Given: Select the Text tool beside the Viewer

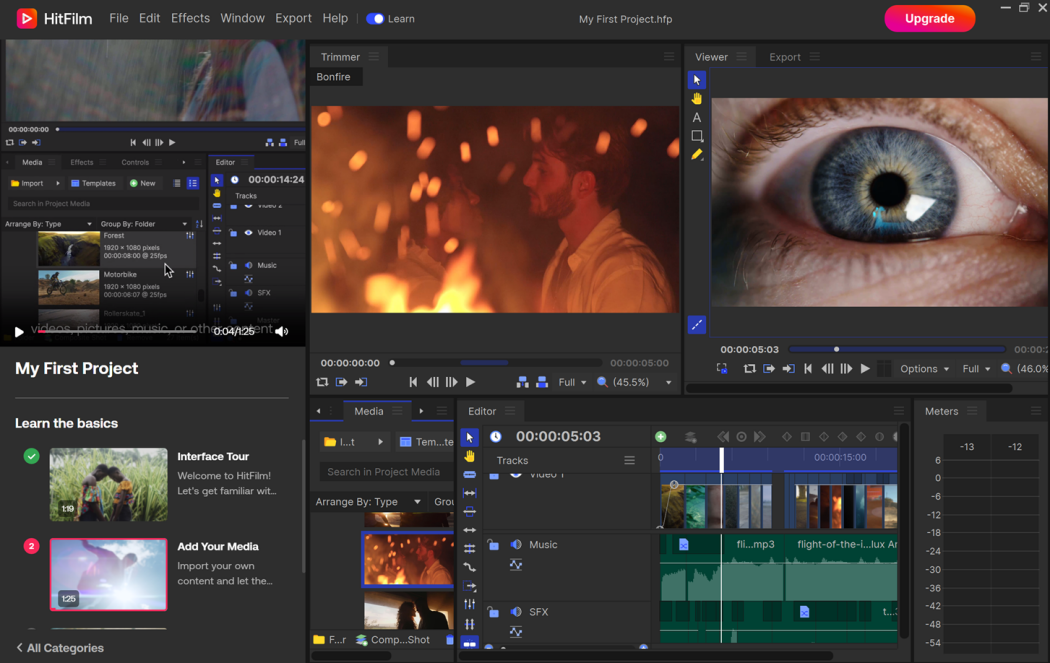Looking at the screenshot, I should tap(696, 117).
